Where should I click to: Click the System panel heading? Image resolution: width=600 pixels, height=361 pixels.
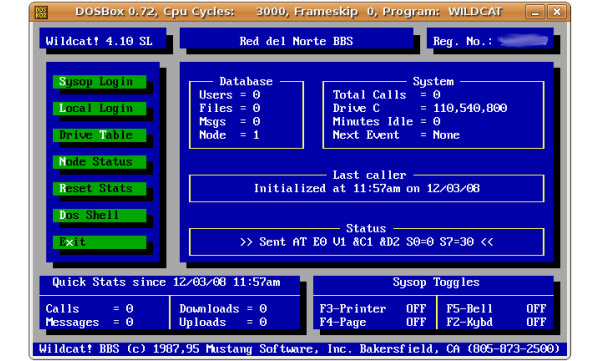click(433, 81)
